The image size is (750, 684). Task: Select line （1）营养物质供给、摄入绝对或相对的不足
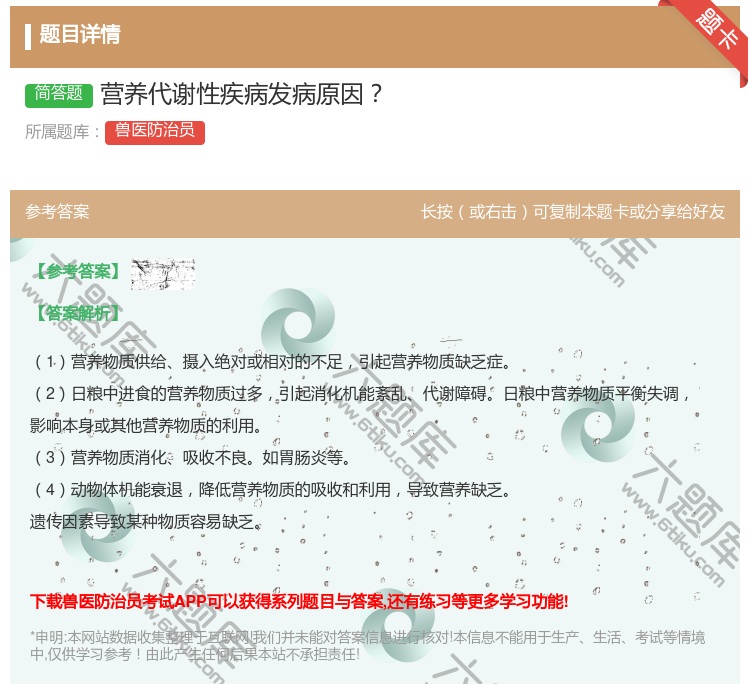pyautogui.click(x=272, y=362)
